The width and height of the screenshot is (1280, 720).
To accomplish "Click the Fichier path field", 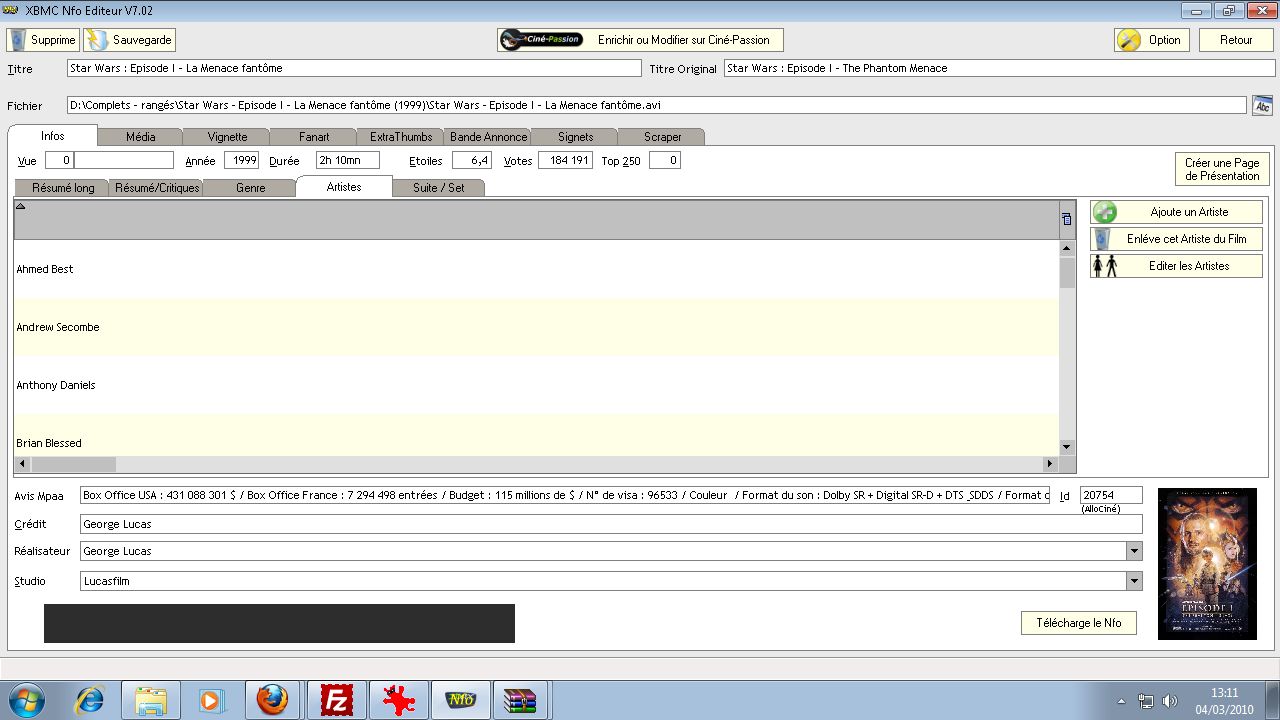I will 656,105.
